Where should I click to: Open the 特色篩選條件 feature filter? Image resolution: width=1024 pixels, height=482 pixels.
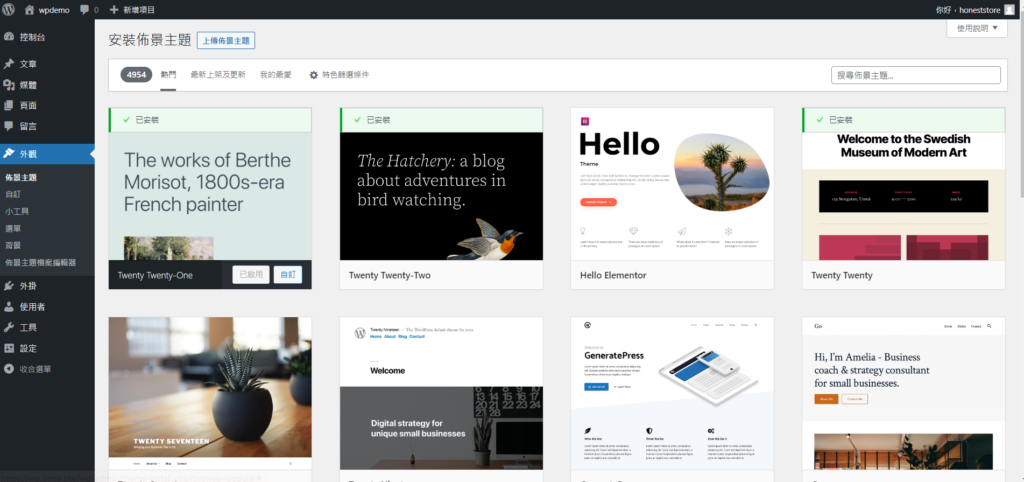[339, 75]
